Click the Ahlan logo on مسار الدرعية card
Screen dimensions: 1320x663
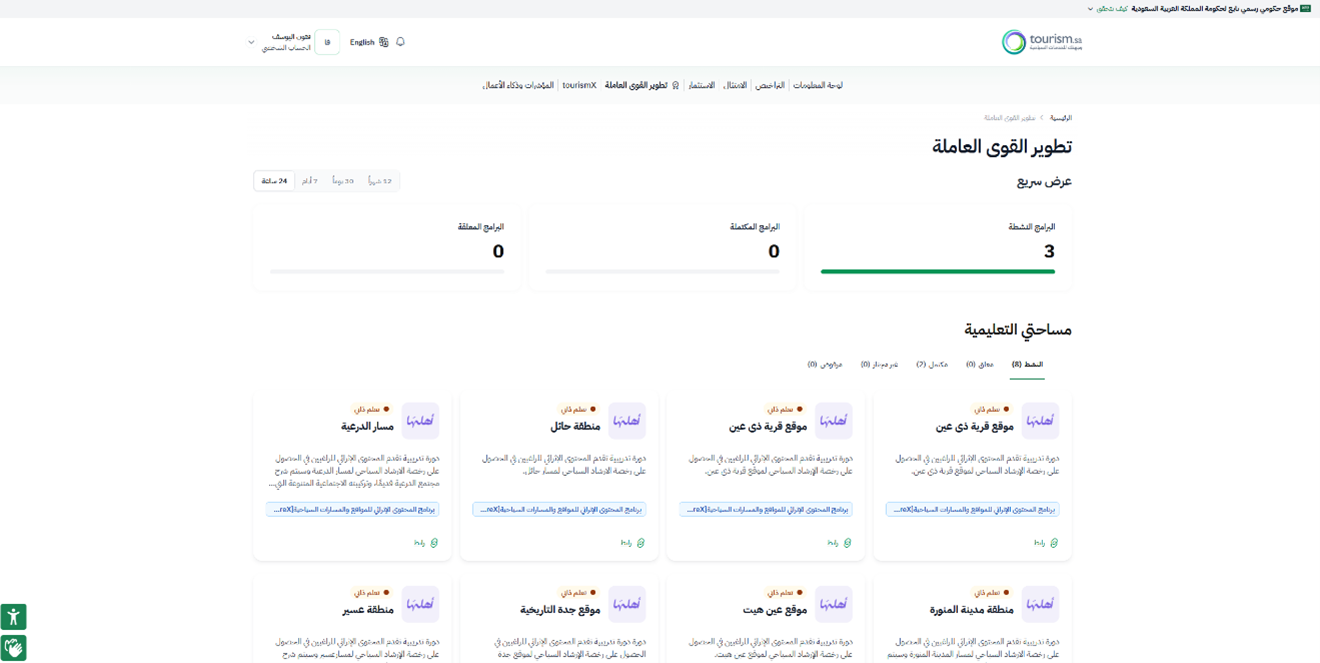[420, 421]
